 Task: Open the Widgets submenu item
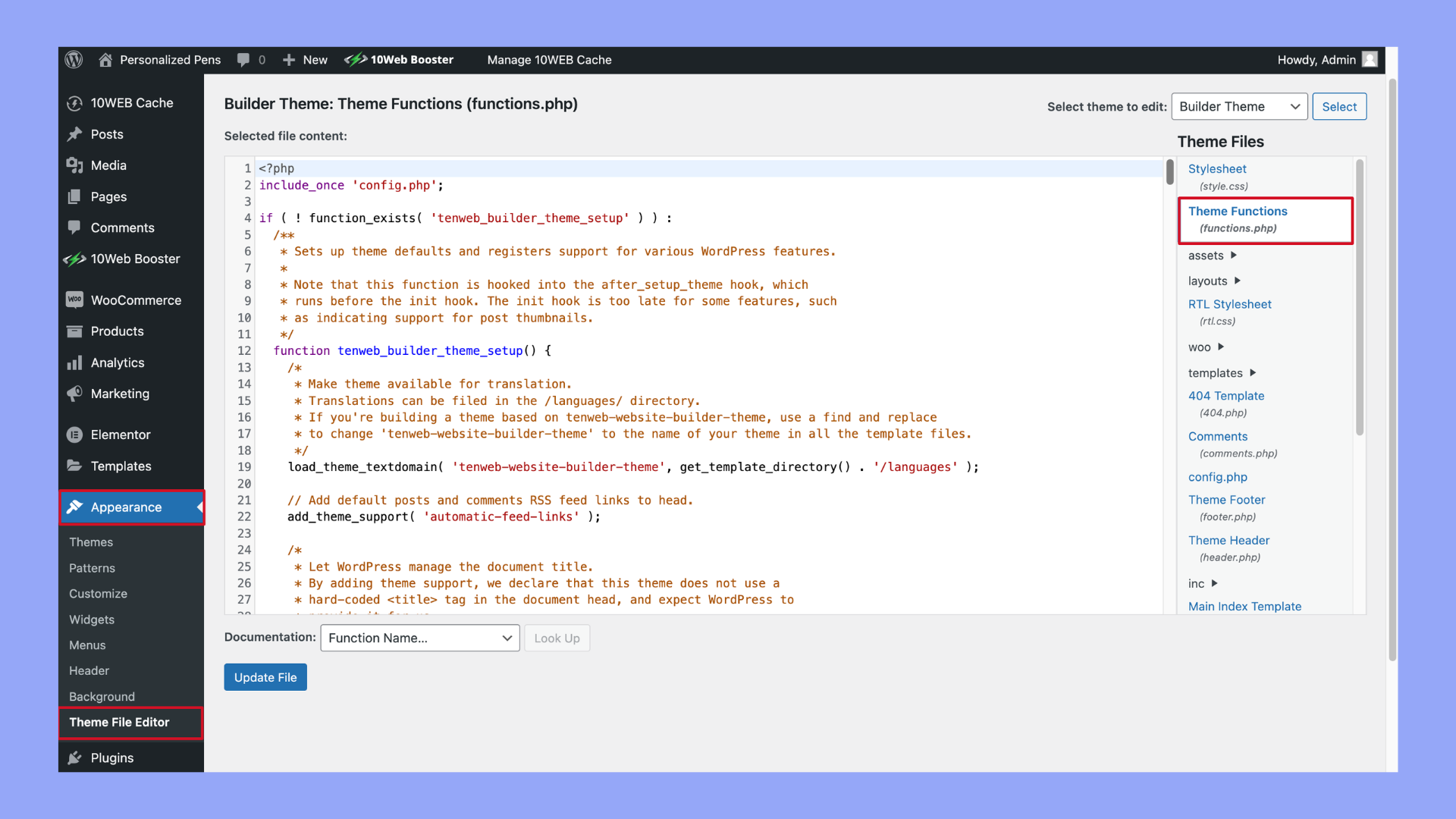[x=92, y=620]
